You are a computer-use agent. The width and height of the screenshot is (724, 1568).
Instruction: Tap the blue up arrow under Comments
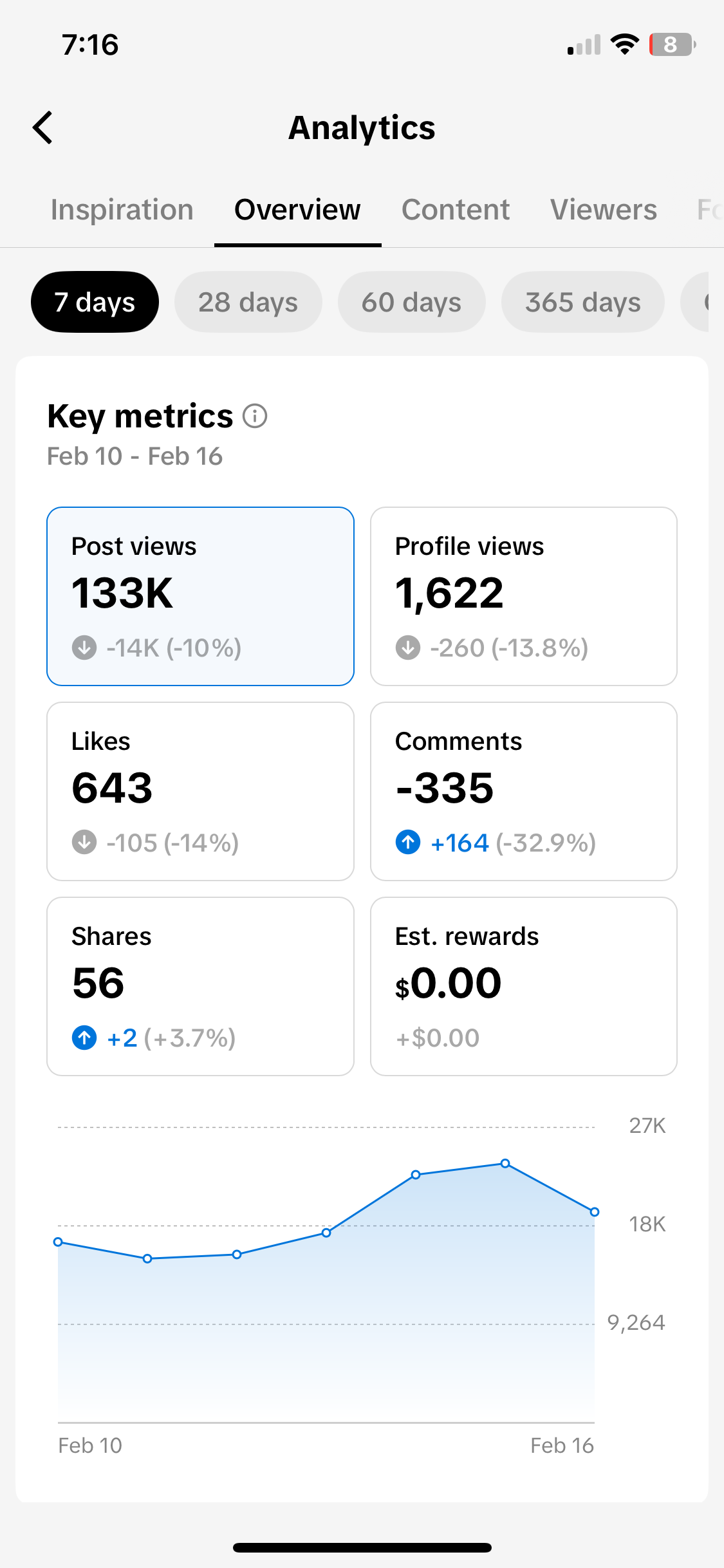408,842
